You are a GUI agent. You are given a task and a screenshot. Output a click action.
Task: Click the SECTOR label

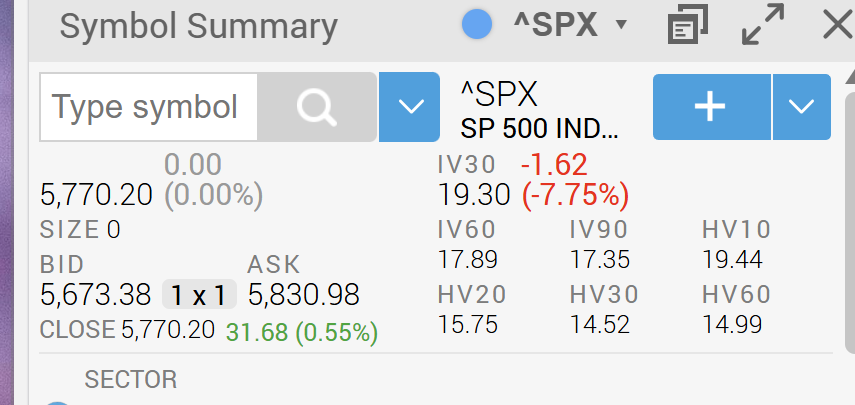[x=131, y=379]
